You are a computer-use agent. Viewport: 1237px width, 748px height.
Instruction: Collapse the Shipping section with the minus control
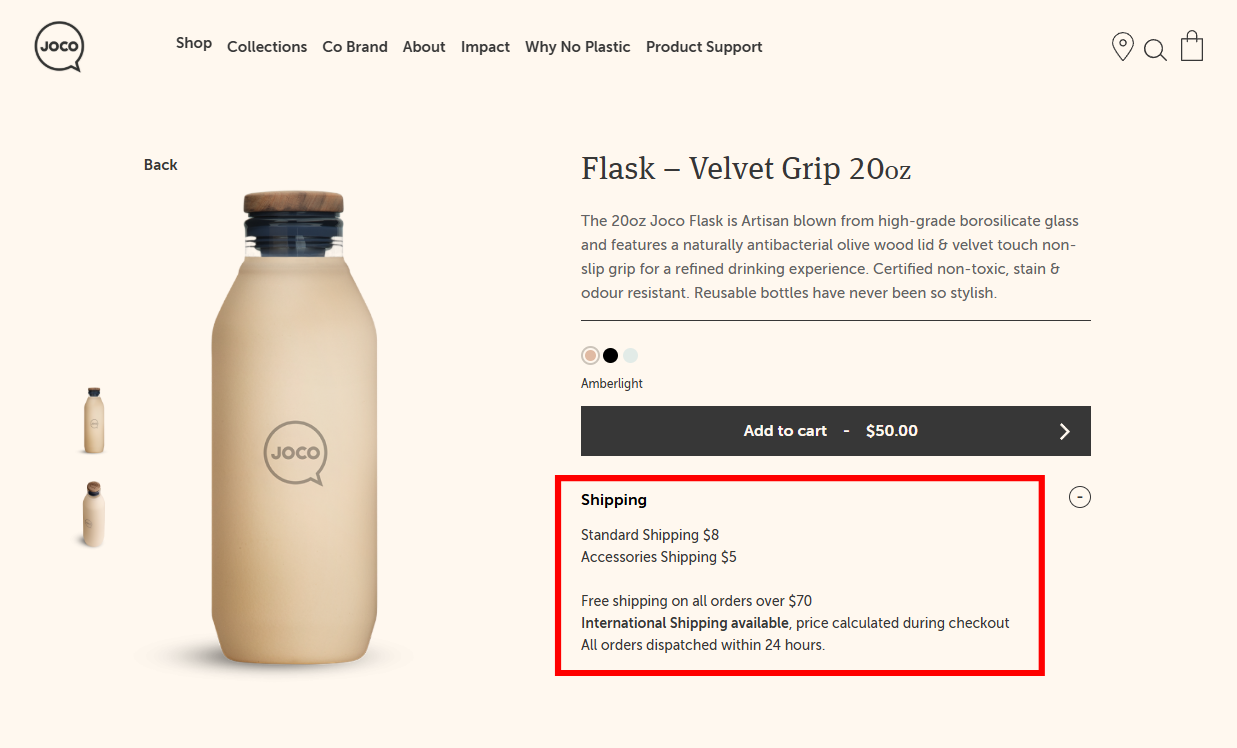(1079, 496)
